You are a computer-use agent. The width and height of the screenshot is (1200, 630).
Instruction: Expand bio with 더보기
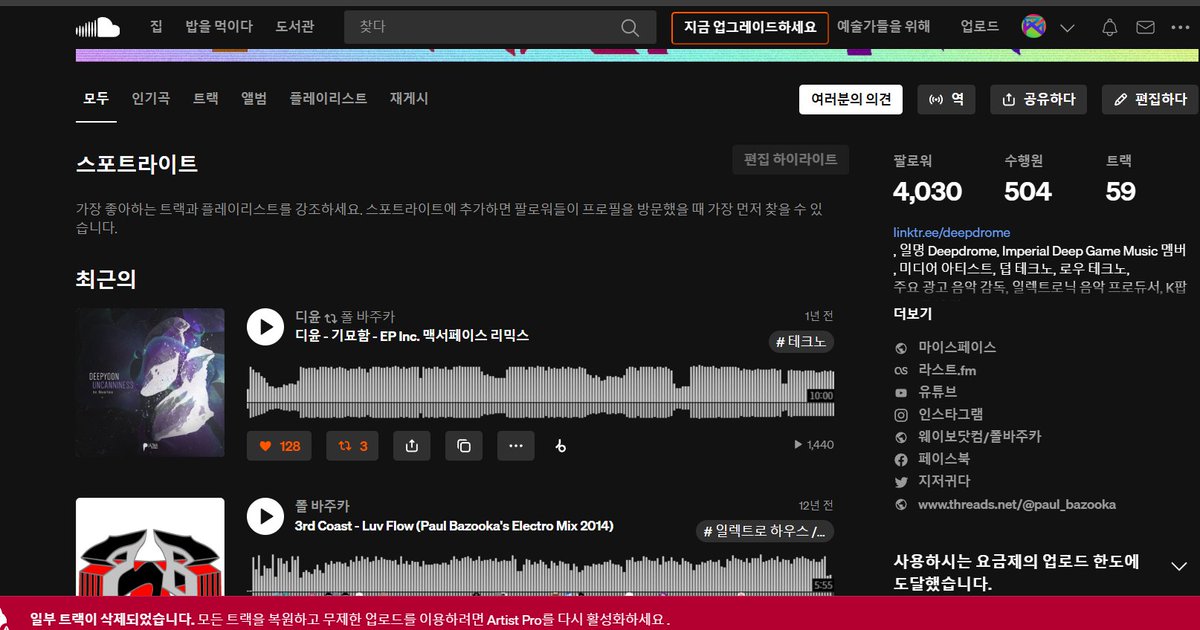click(913, 314)
